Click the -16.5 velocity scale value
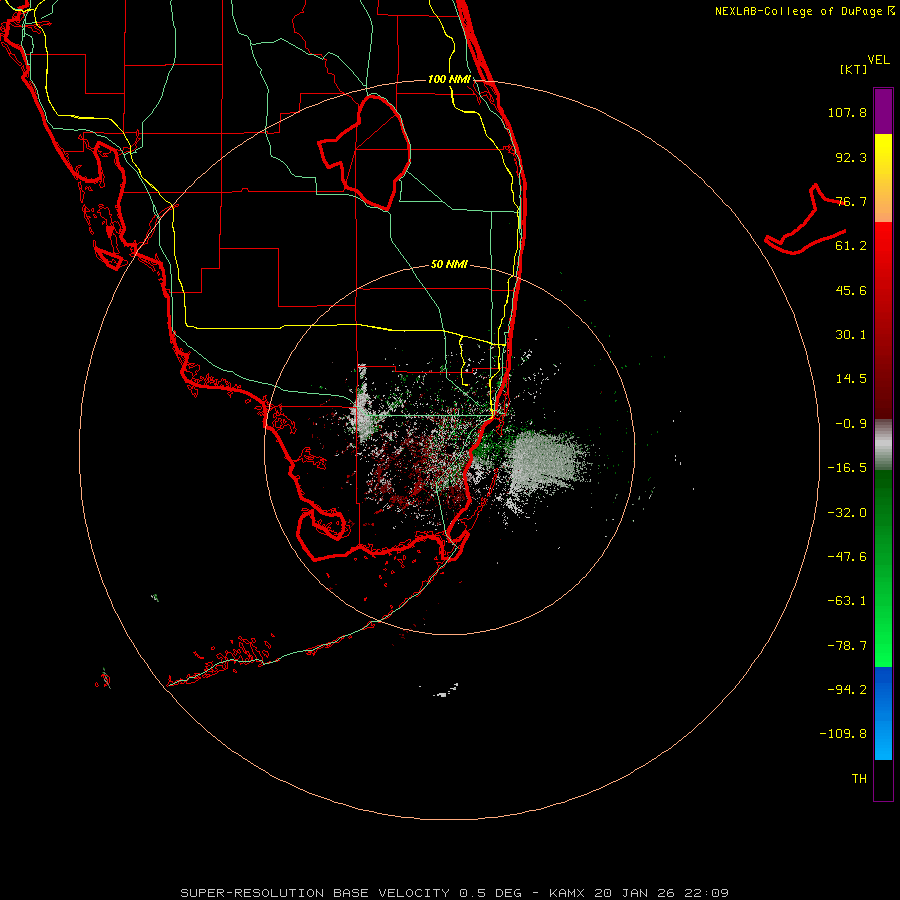Screen dimensions: 900x900 click(847, 468)
